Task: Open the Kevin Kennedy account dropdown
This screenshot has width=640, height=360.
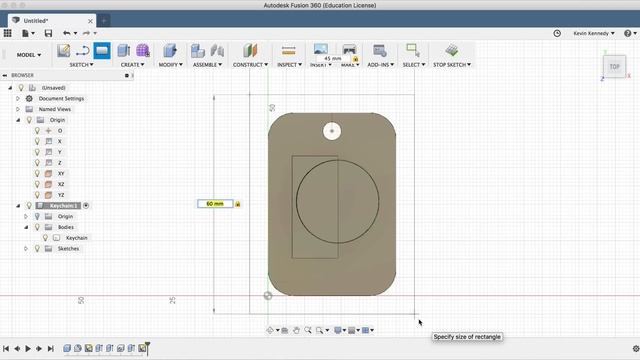Action: (x=594, y=33)
